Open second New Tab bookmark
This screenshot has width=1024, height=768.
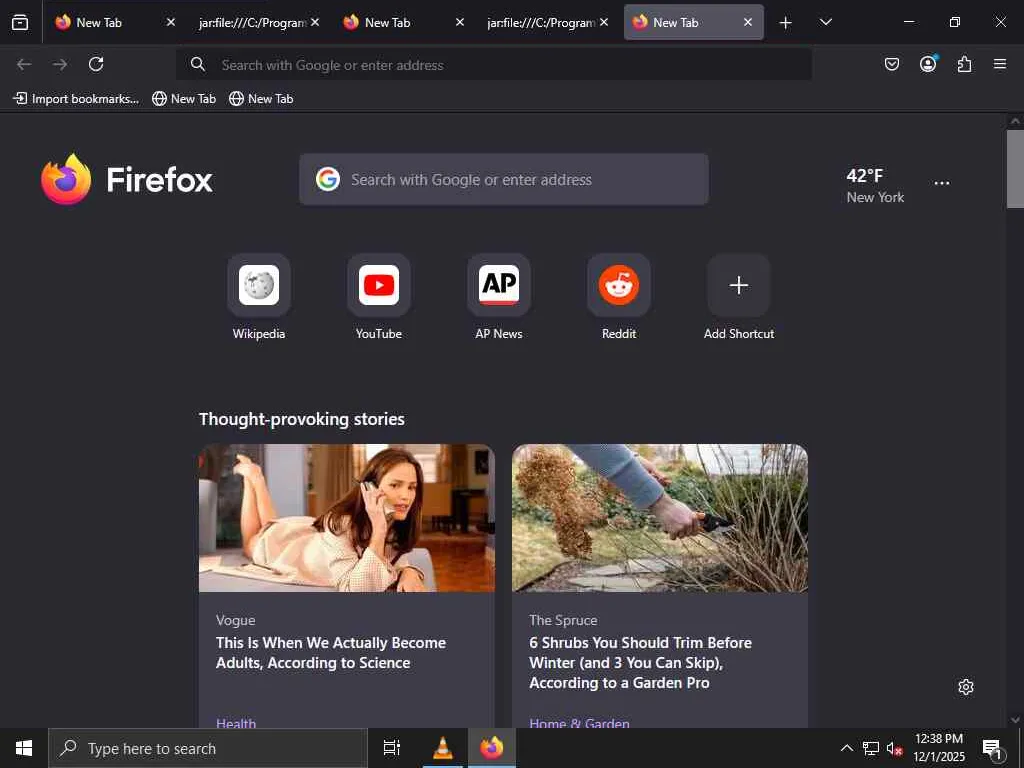click(x=261, y=99)
